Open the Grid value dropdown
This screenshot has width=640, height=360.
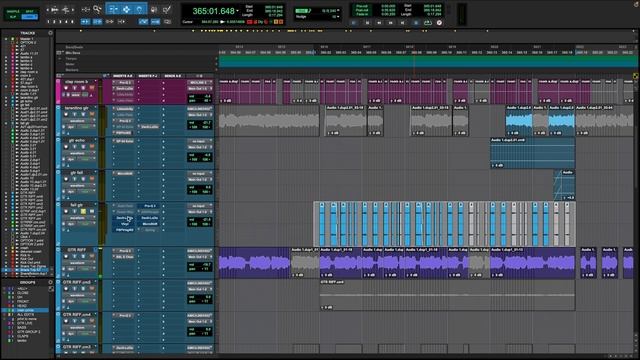click(x=338, y=11)
